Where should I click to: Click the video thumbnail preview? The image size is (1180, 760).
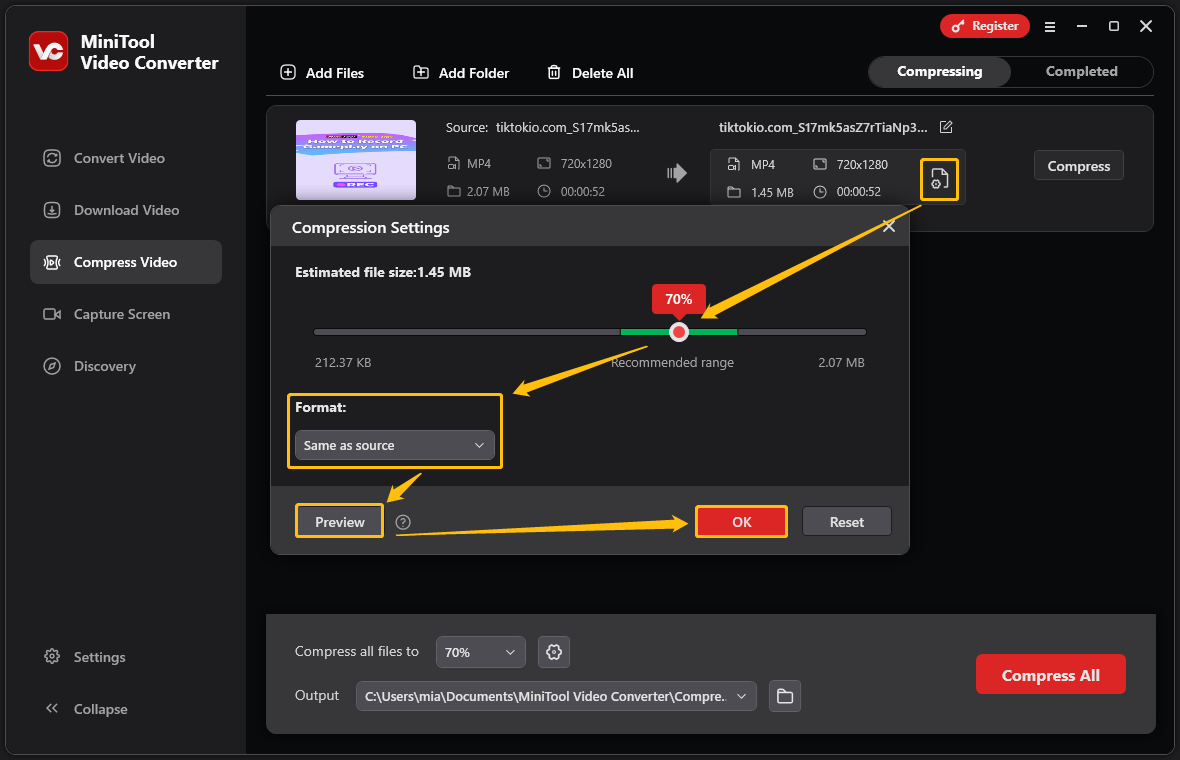pyautogui.click(x=356, y=160)
